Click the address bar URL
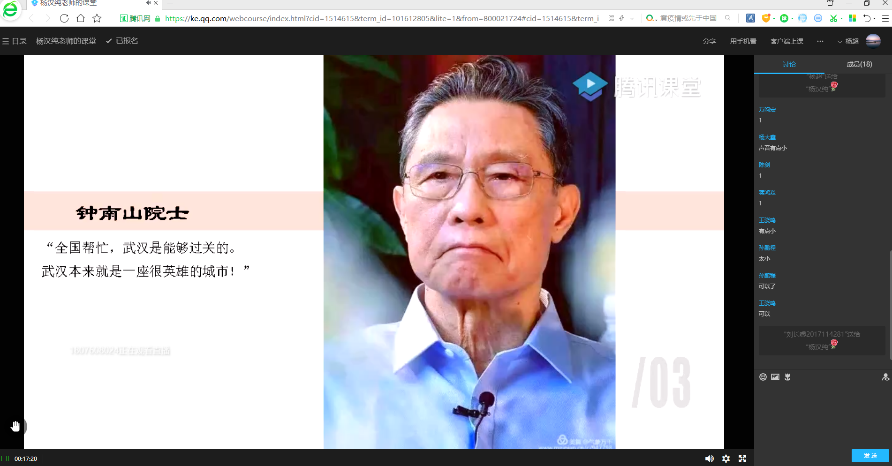Screen dimensions: 892x466 (x=381, y=18)
